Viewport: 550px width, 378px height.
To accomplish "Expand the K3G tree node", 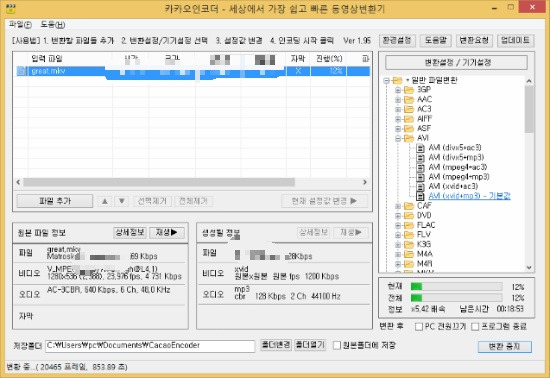I will pos(398,245).
